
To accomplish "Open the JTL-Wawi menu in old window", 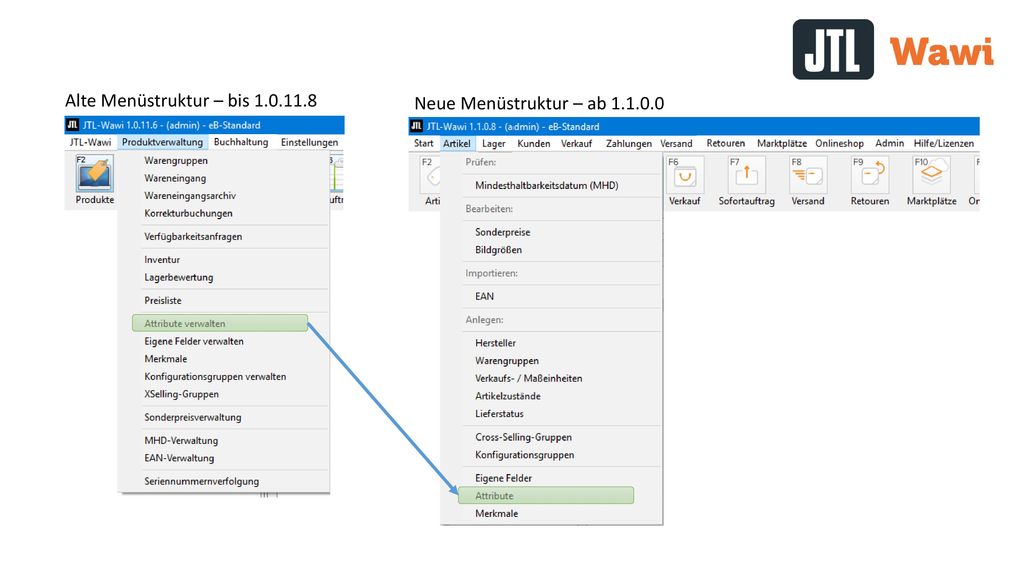I will coord(91,142).
